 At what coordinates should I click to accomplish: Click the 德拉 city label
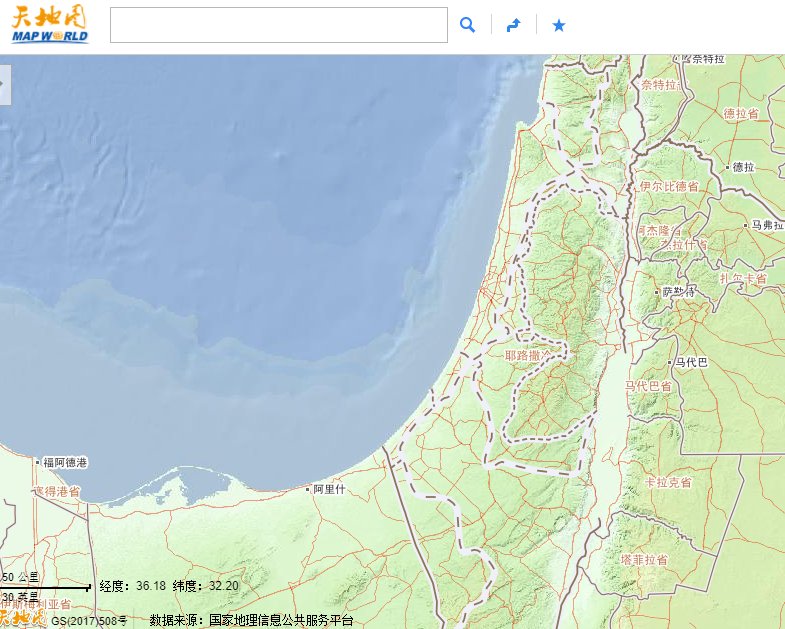tap(743, 167)
